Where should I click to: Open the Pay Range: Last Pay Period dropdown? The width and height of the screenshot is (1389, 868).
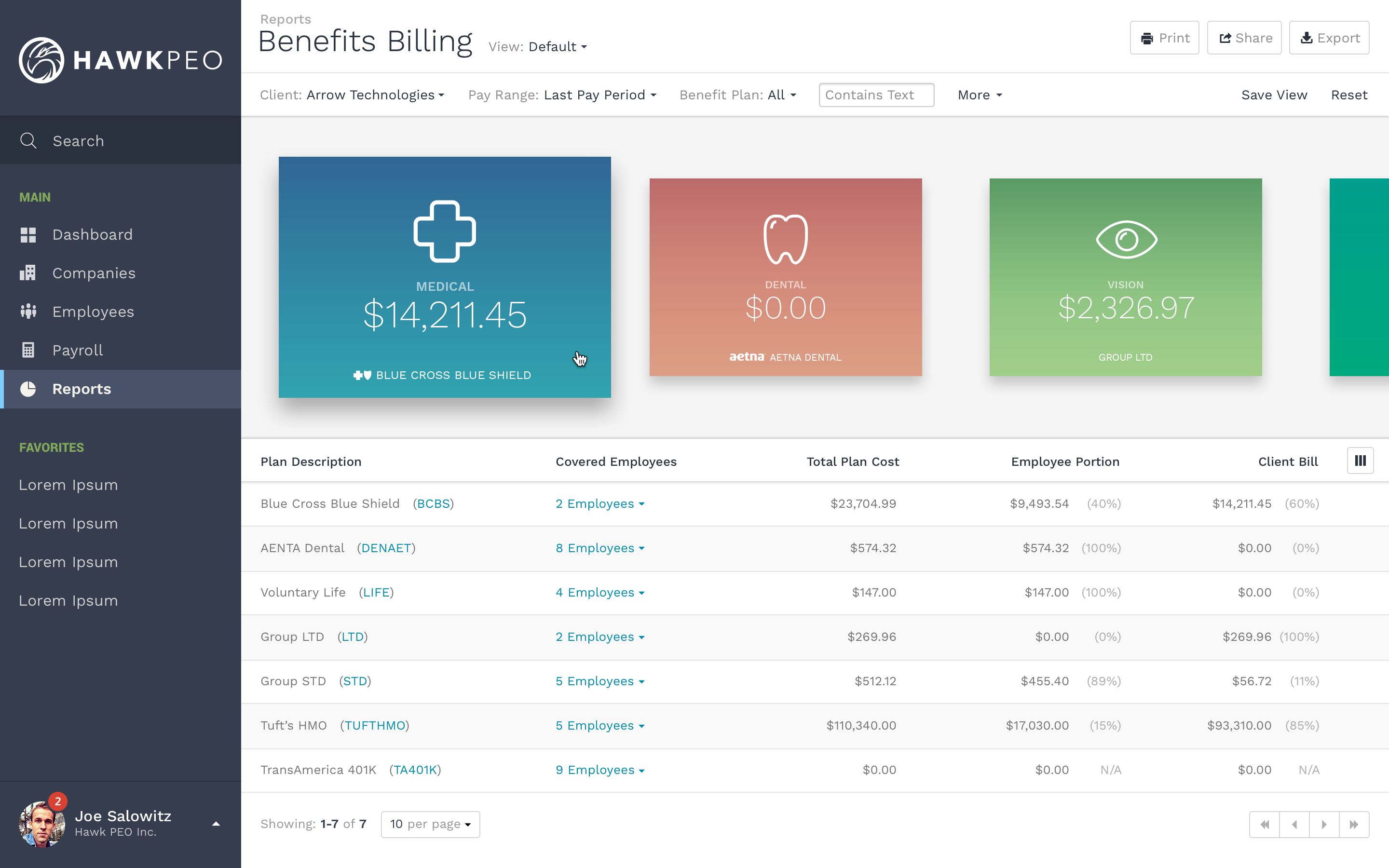tap(562, 95)
